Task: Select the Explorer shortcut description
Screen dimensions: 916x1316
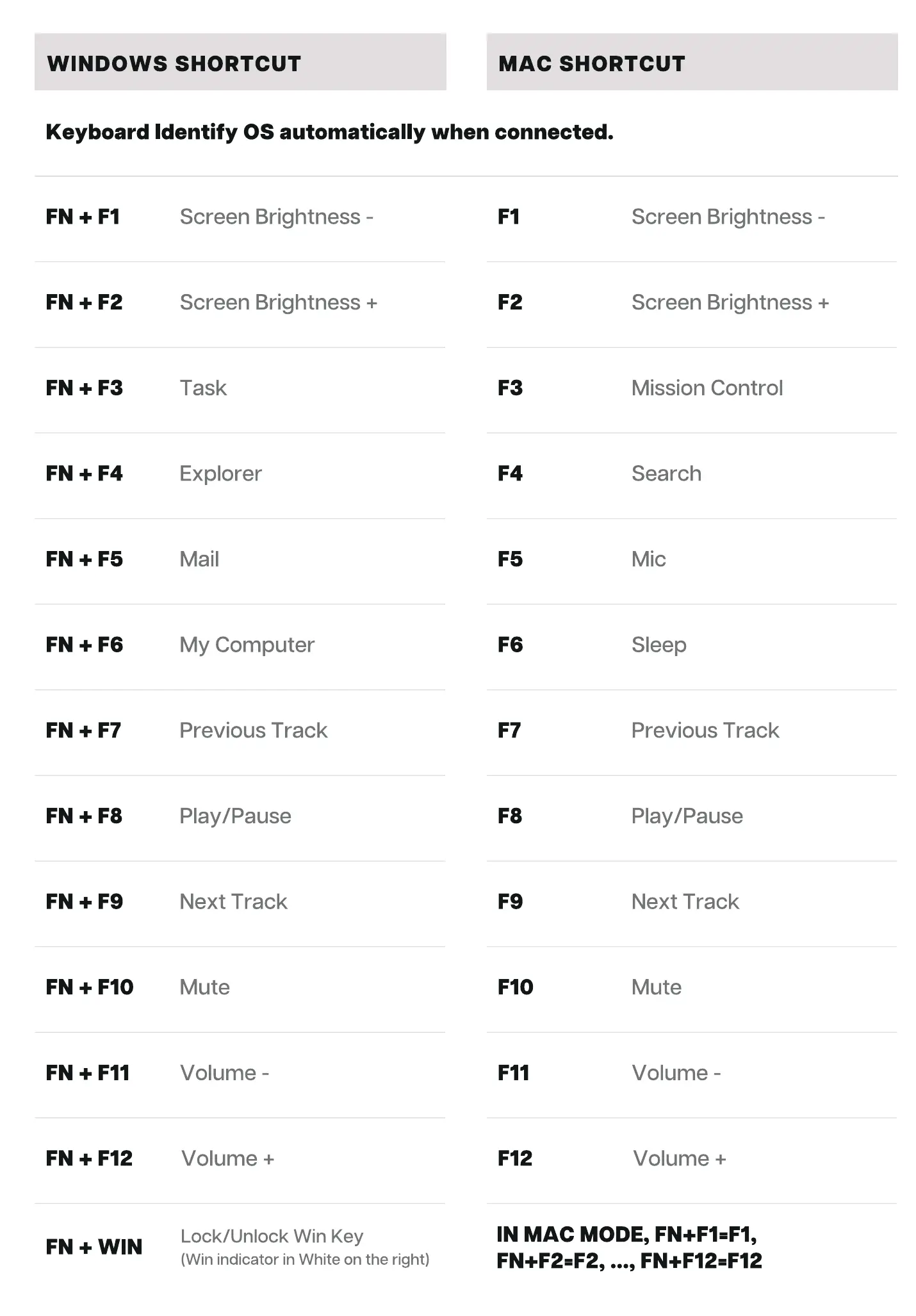Action: click(220, 473)
